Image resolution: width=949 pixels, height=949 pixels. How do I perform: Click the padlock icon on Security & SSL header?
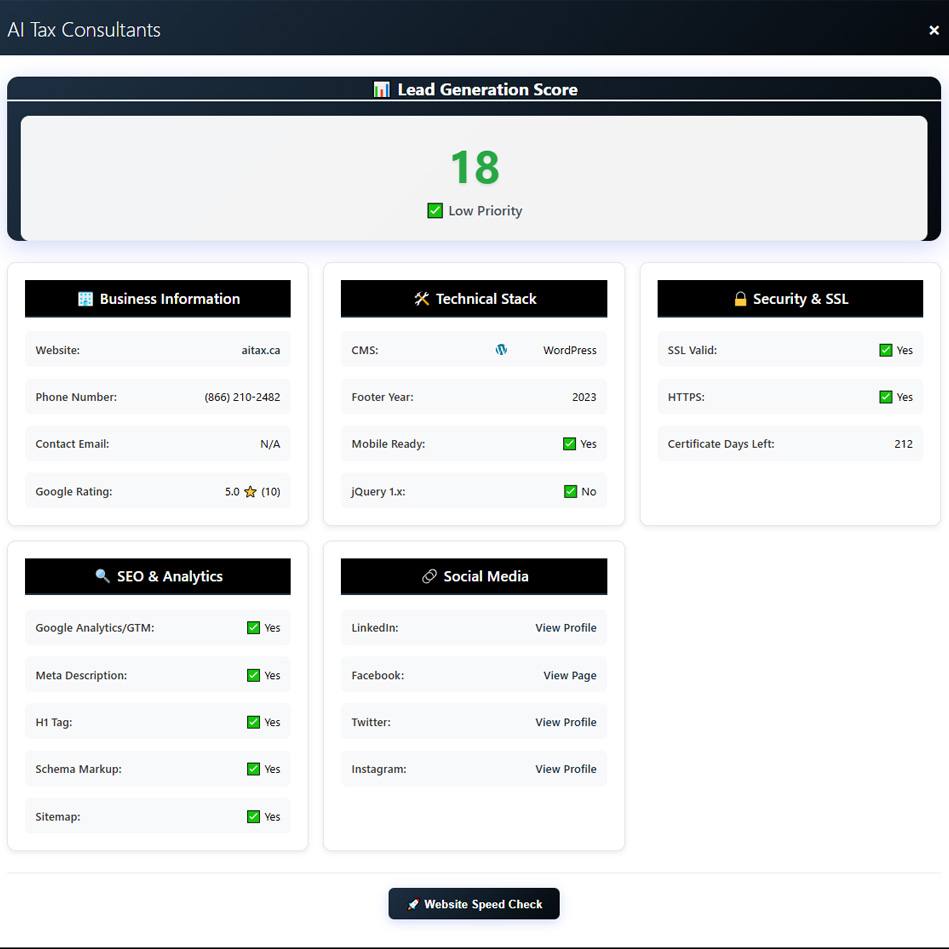[739, 298]
